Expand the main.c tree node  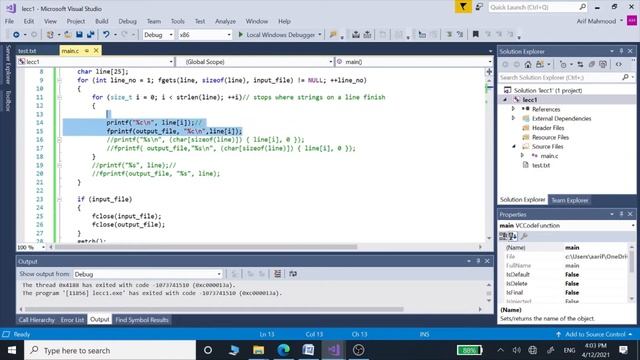(522, 156)
